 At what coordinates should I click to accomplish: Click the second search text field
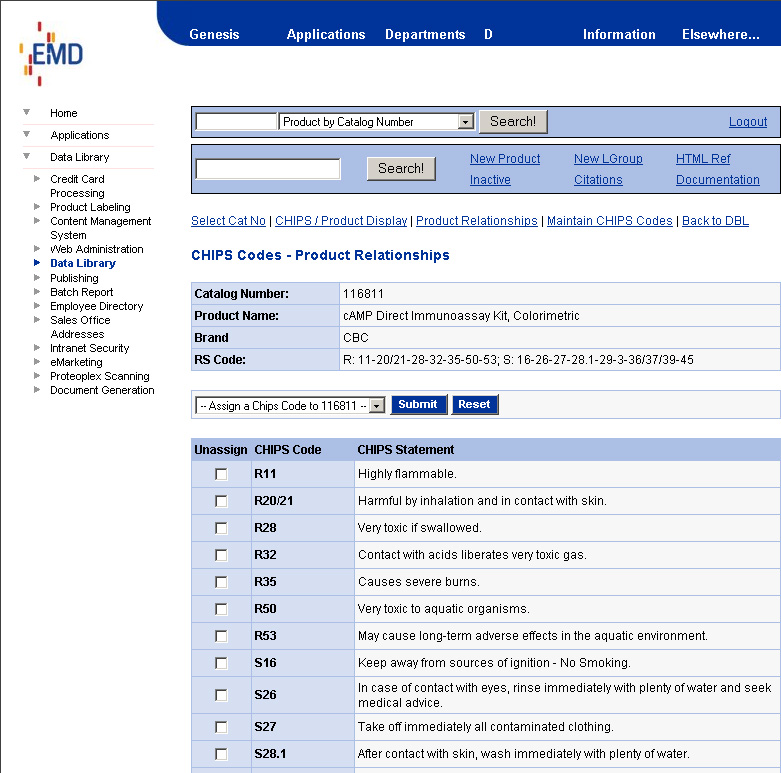(267, 169)
